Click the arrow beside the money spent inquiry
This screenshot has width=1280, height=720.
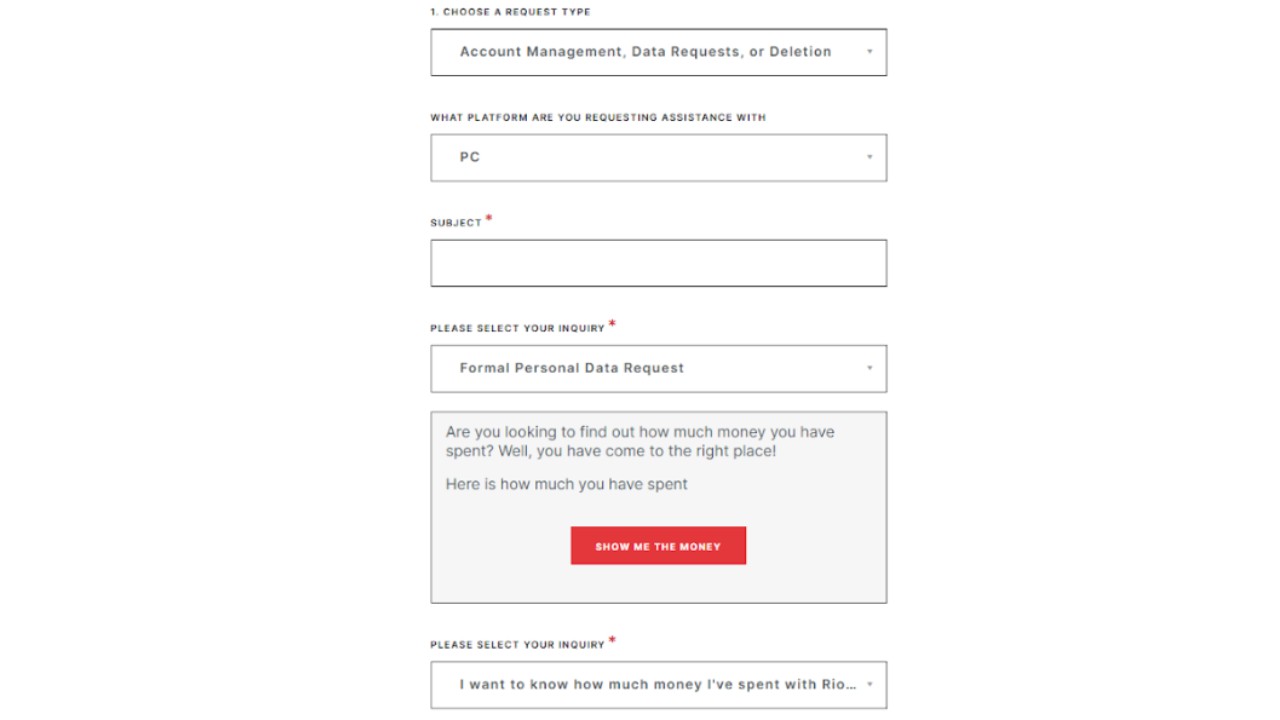(x=869, y=685)
